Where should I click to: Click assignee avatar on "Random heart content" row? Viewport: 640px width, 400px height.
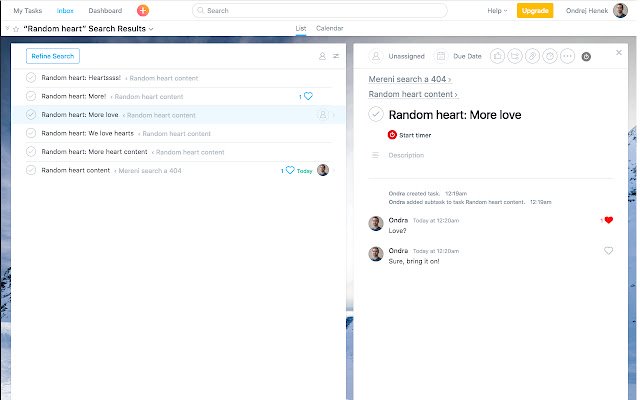click(323, 170)
